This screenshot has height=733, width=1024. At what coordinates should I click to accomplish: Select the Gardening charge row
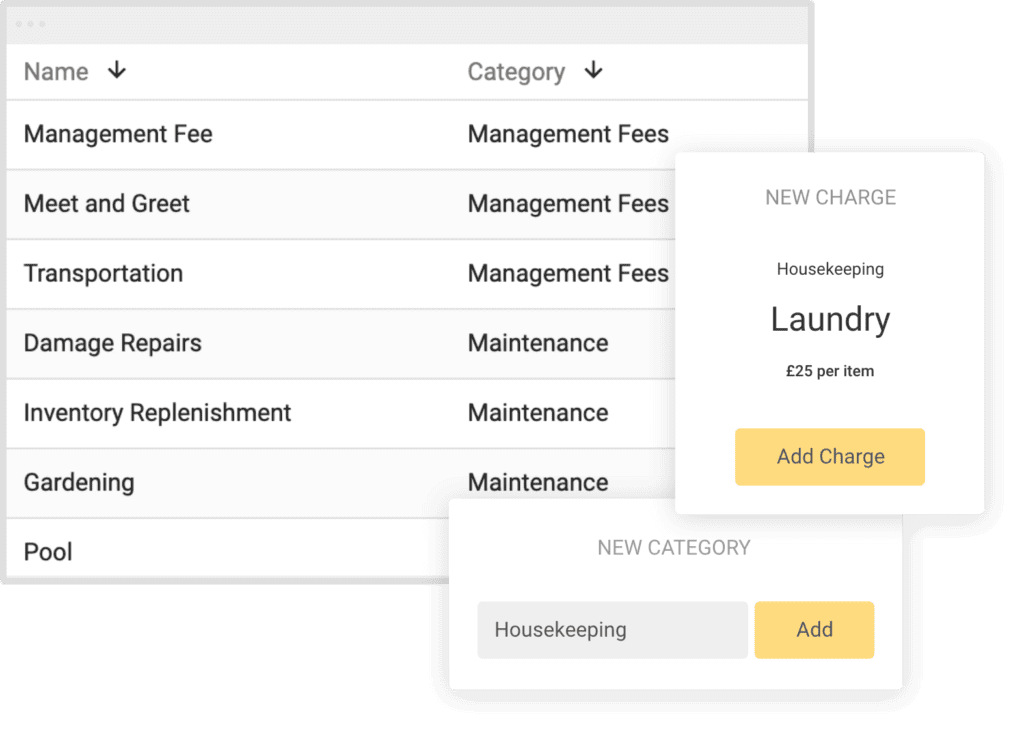click(79, 483)
